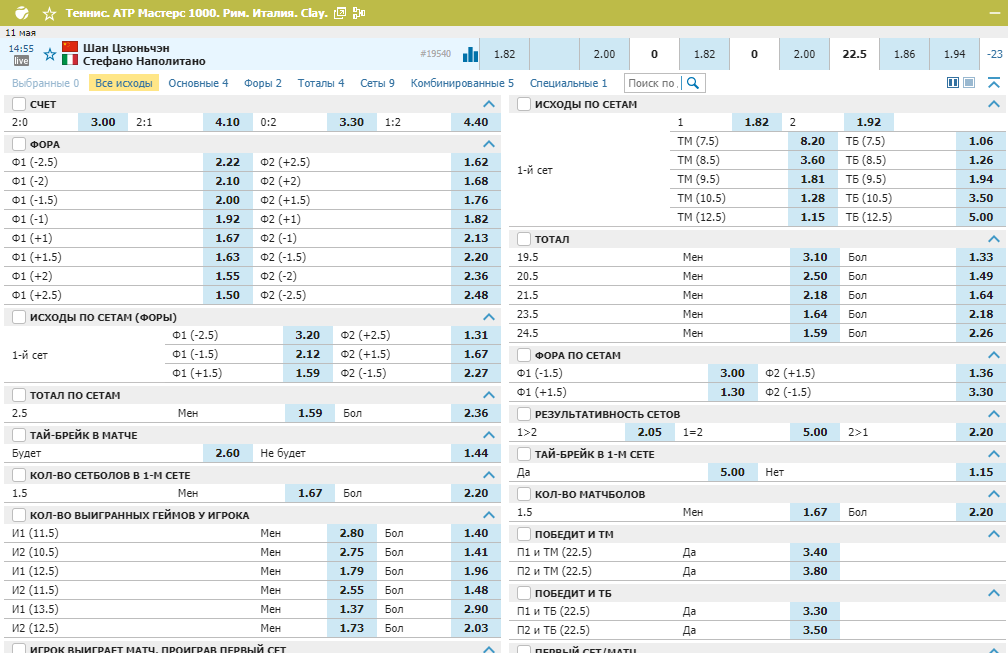This screenshot has width=1008, height=653.
Task: Collapse the ФОРА ПО СЕТАМ section
Action: pyautogui.click(x=994, y=355)
